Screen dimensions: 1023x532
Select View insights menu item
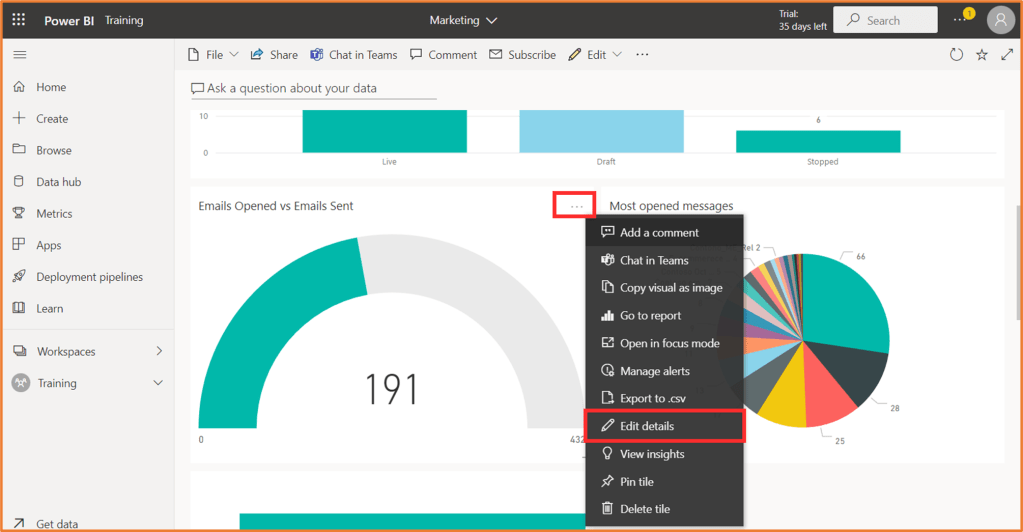(664, 454)
